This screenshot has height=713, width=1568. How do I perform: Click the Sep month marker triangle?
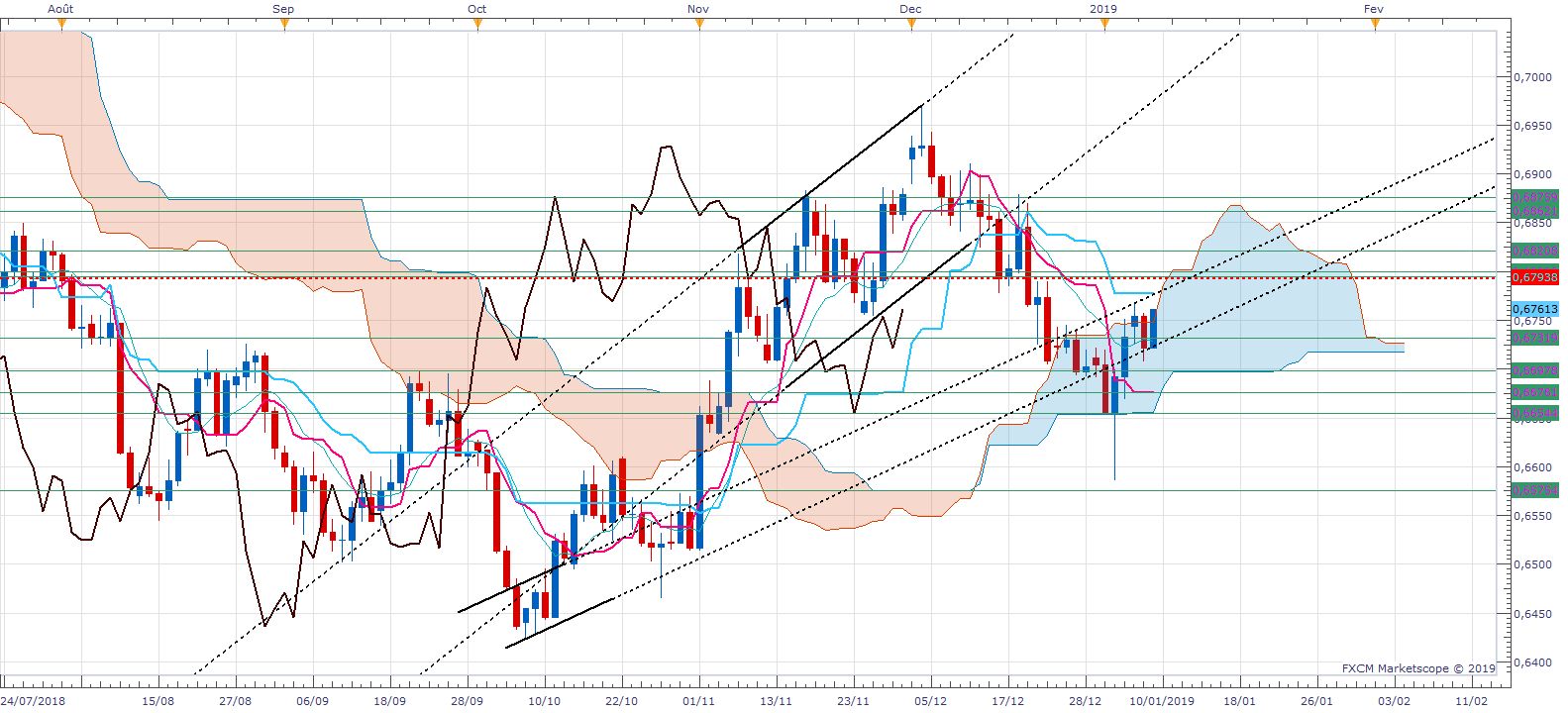pos(285,24)
